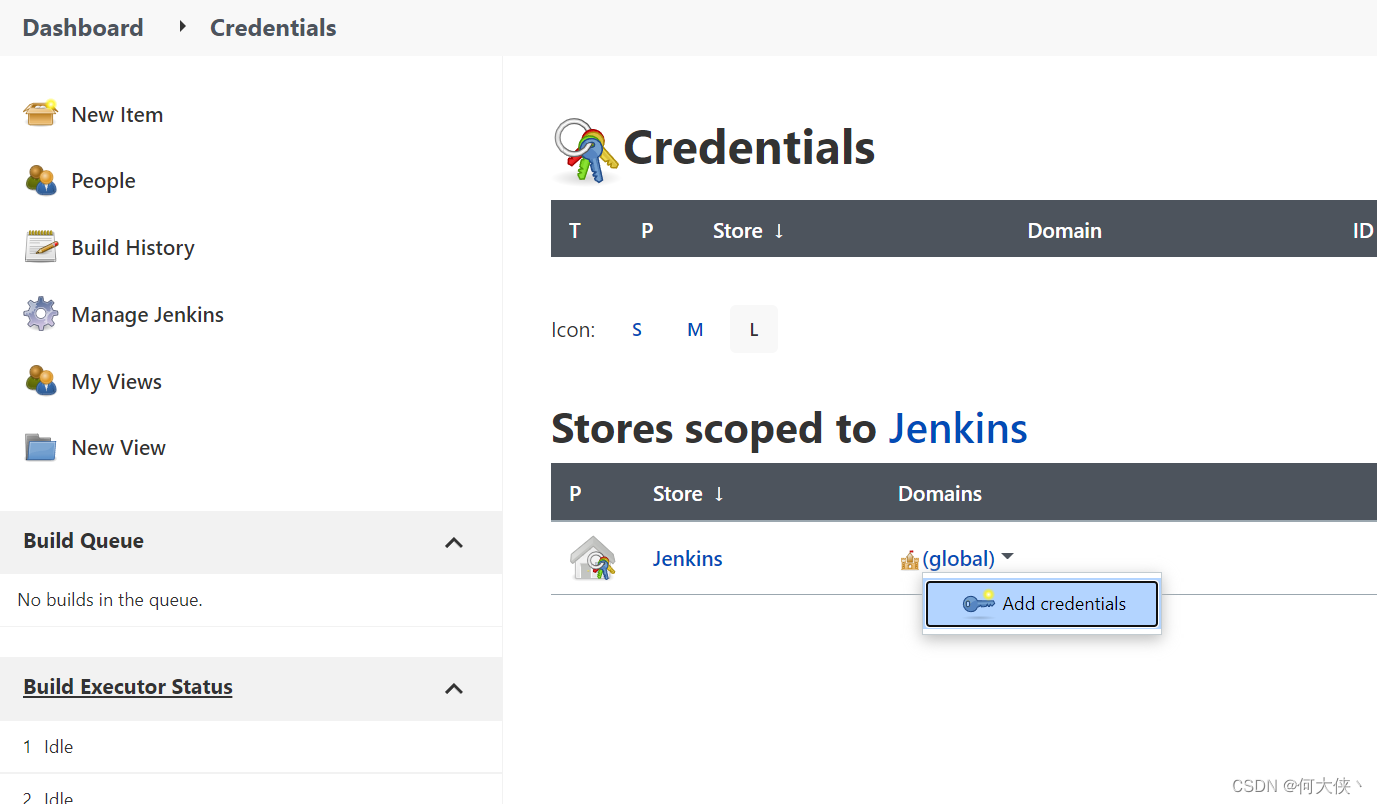This screenshot has height=804, width=1377.
Task: Open New Item link
Action: [117, 115]
